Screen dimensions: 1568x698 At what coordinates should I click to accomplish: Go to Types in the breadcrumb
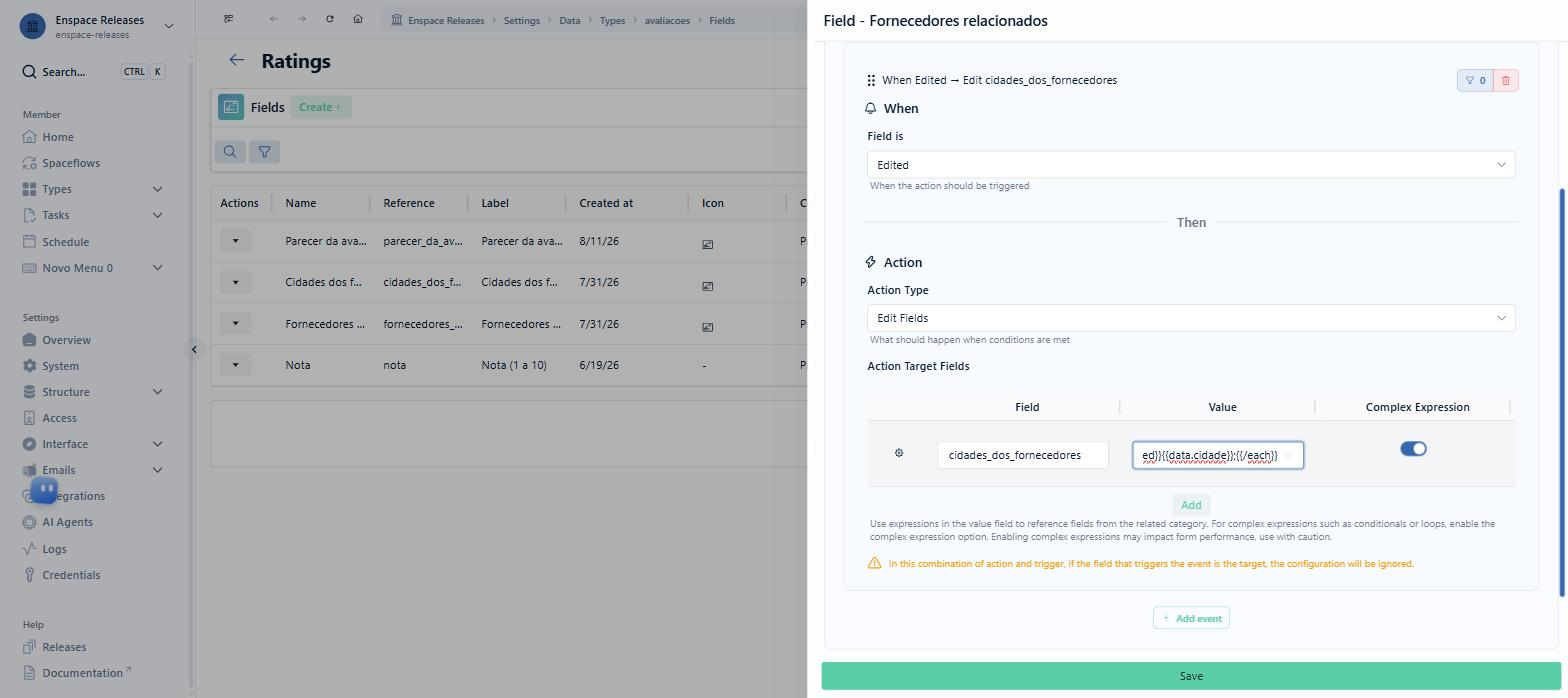tap(612, 20)
